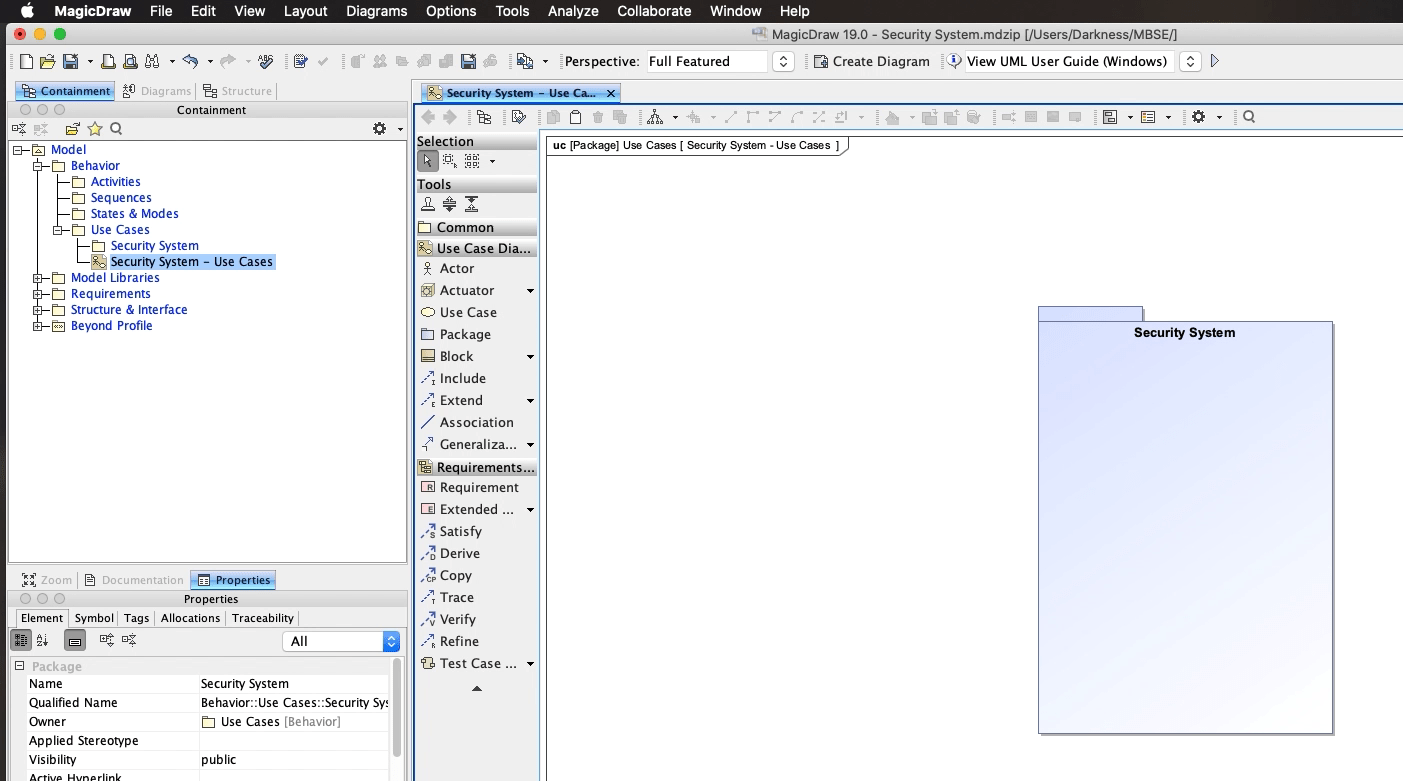Screen dimensions: 1403x781
Task: Select the Satisfy relationship tool
Action: (460, 531)
